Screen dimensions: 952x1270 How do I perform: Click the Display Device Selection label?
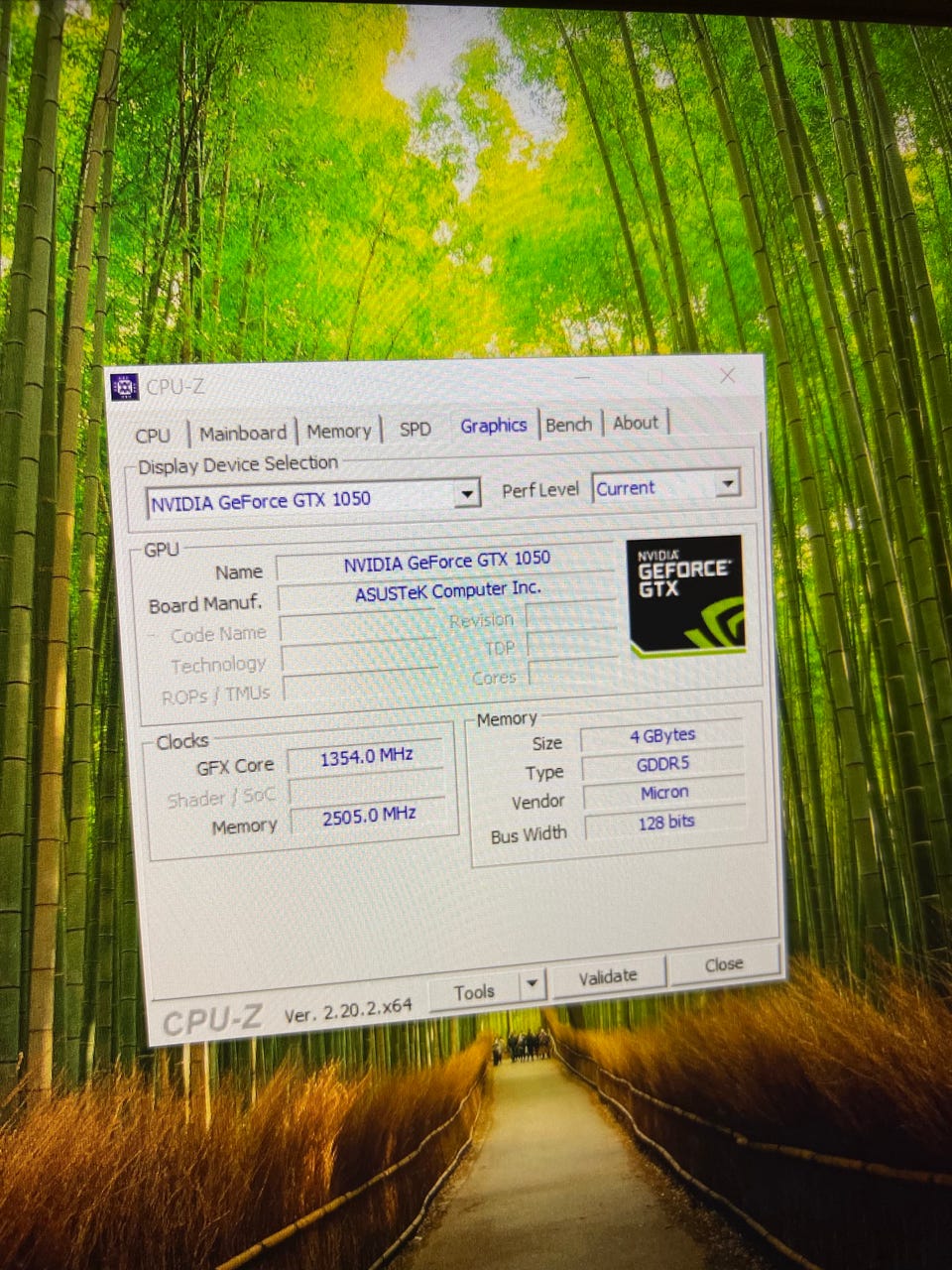click(238, 464)
